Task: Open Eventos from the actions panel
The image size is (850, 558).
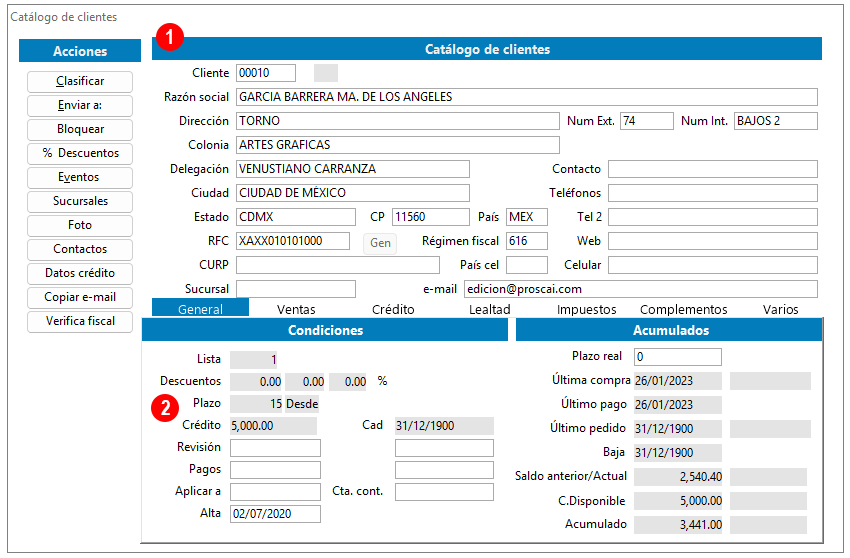Action: 80,177
